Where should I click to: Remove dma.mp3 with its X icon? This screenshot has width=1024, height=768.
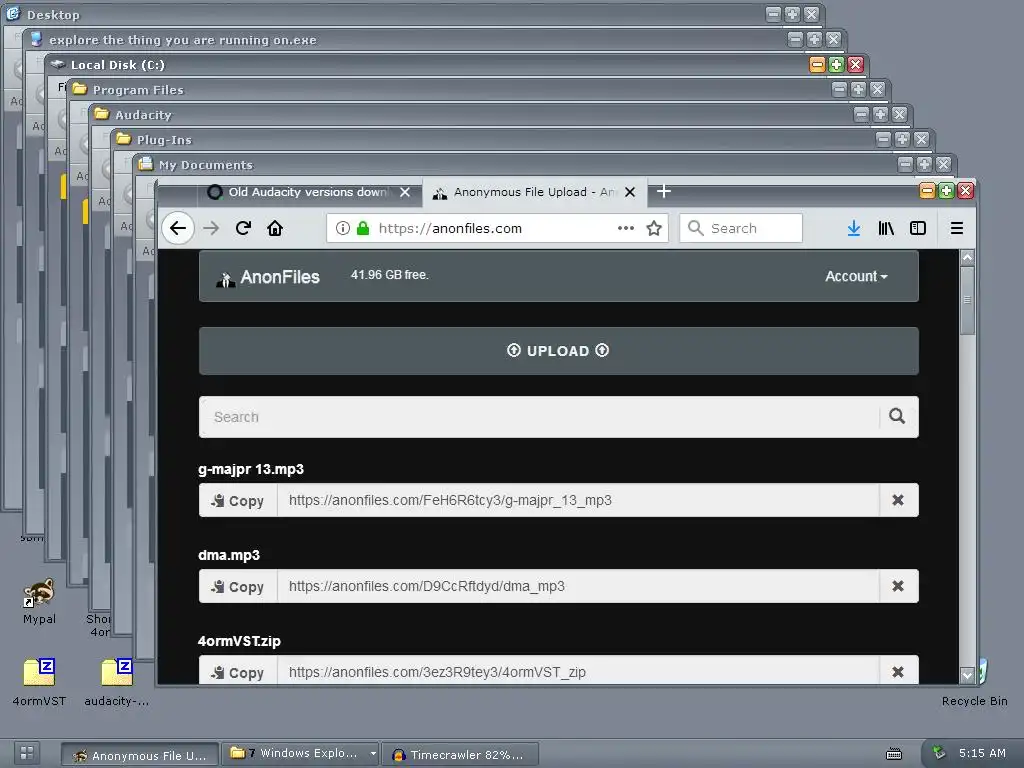point(898,586)
